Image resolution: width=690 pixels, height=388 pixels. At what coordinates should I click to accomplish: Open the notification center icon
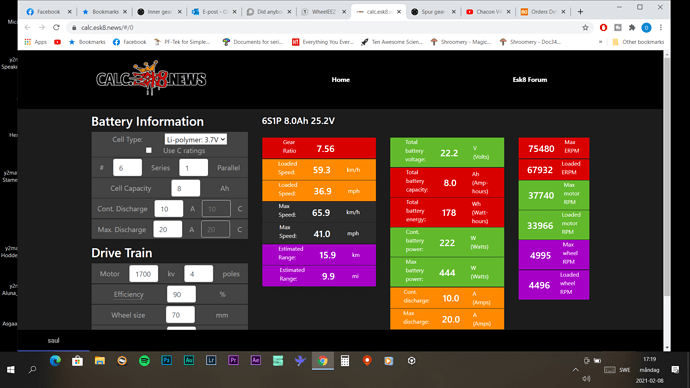click(675, 370)
